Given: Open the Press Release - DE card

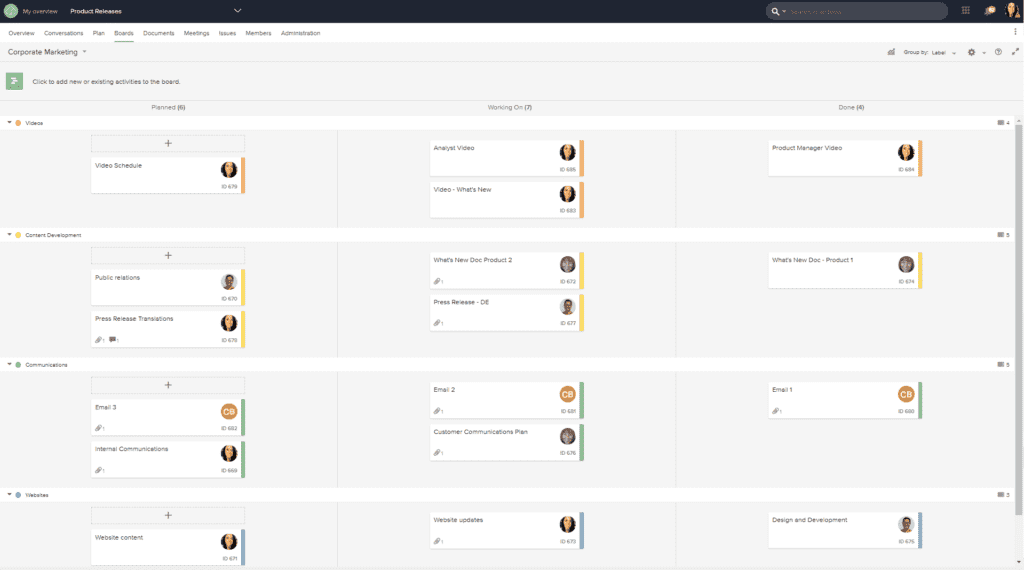Looking at the screenshot, I should [507, 312].
